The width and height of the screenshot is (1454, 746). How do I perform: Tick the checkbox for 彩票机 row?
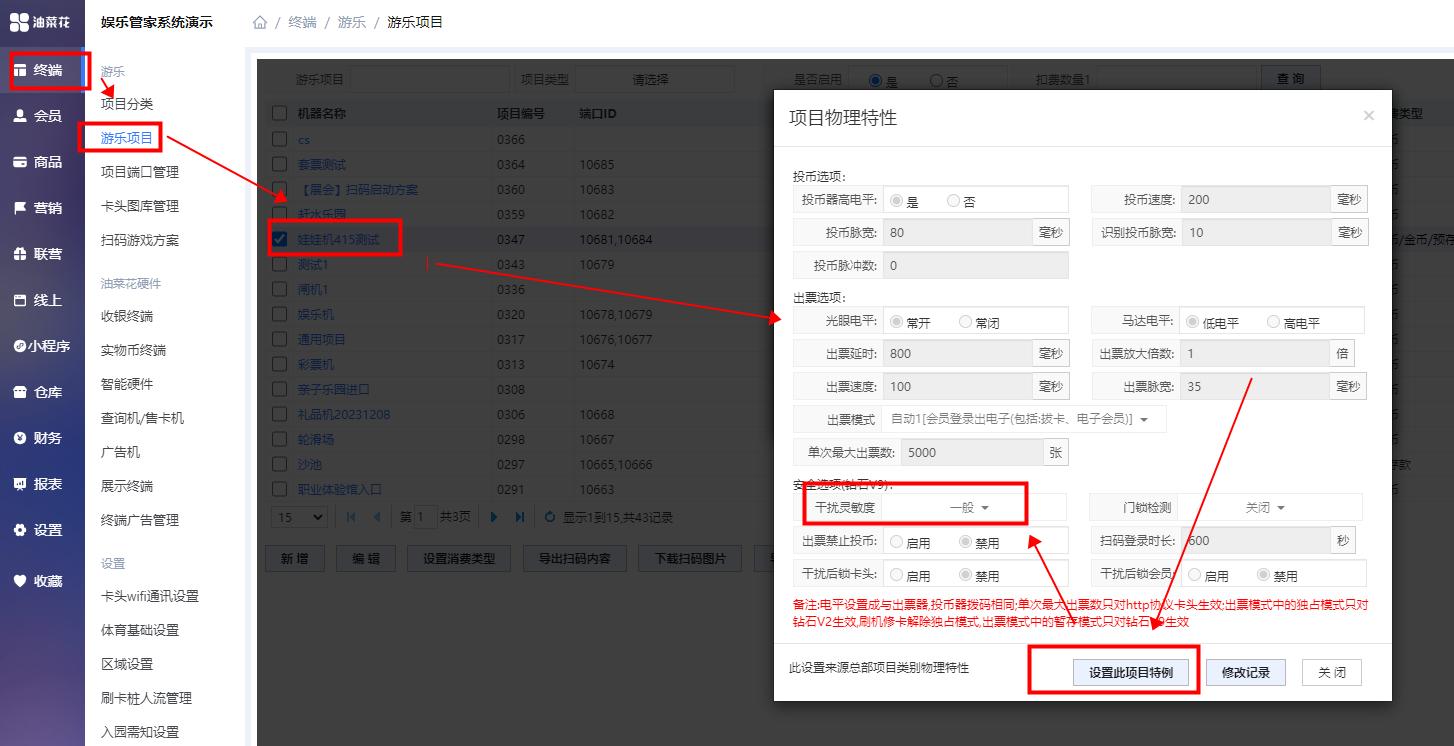point(280,364)
